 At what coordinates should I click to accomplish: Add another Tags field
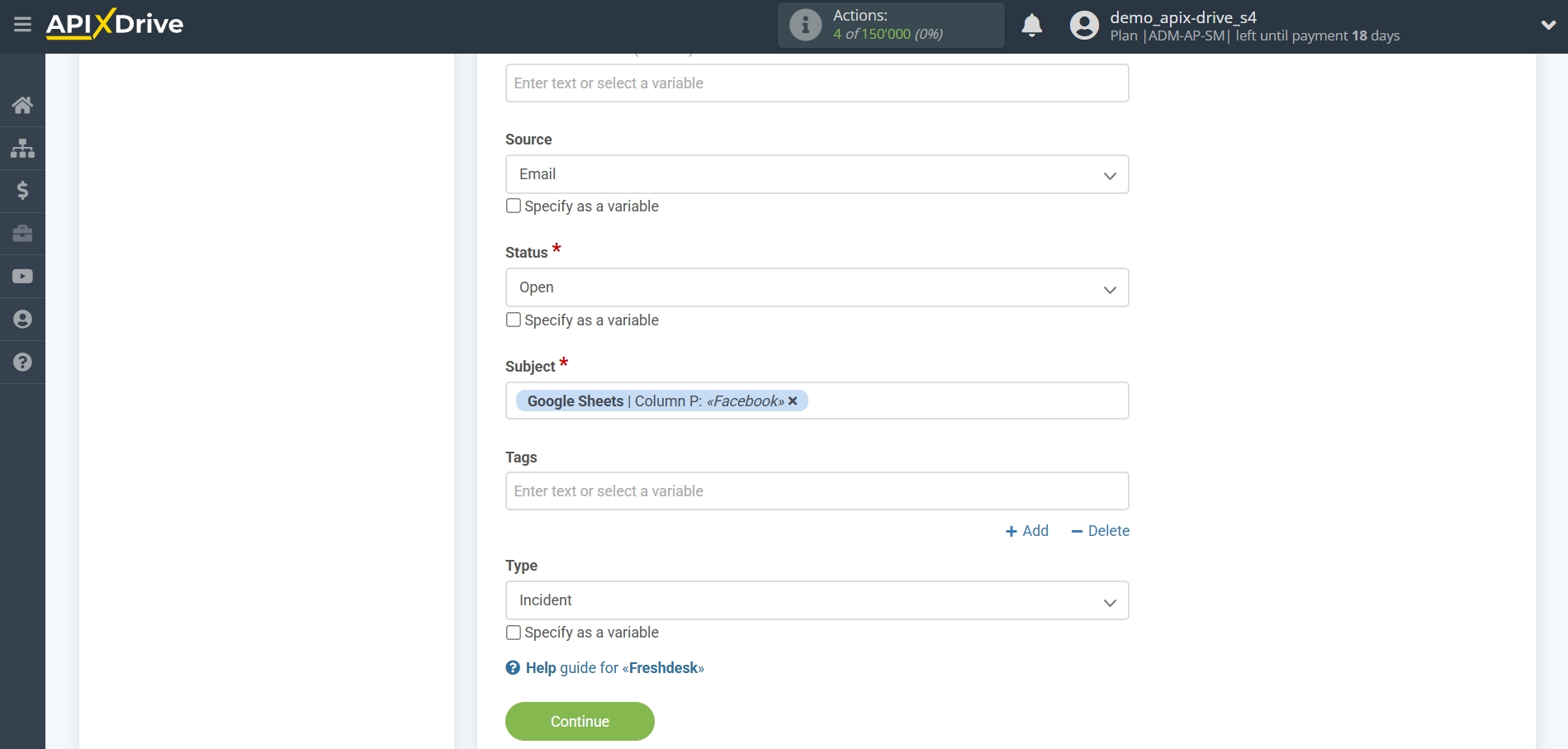1026,531
